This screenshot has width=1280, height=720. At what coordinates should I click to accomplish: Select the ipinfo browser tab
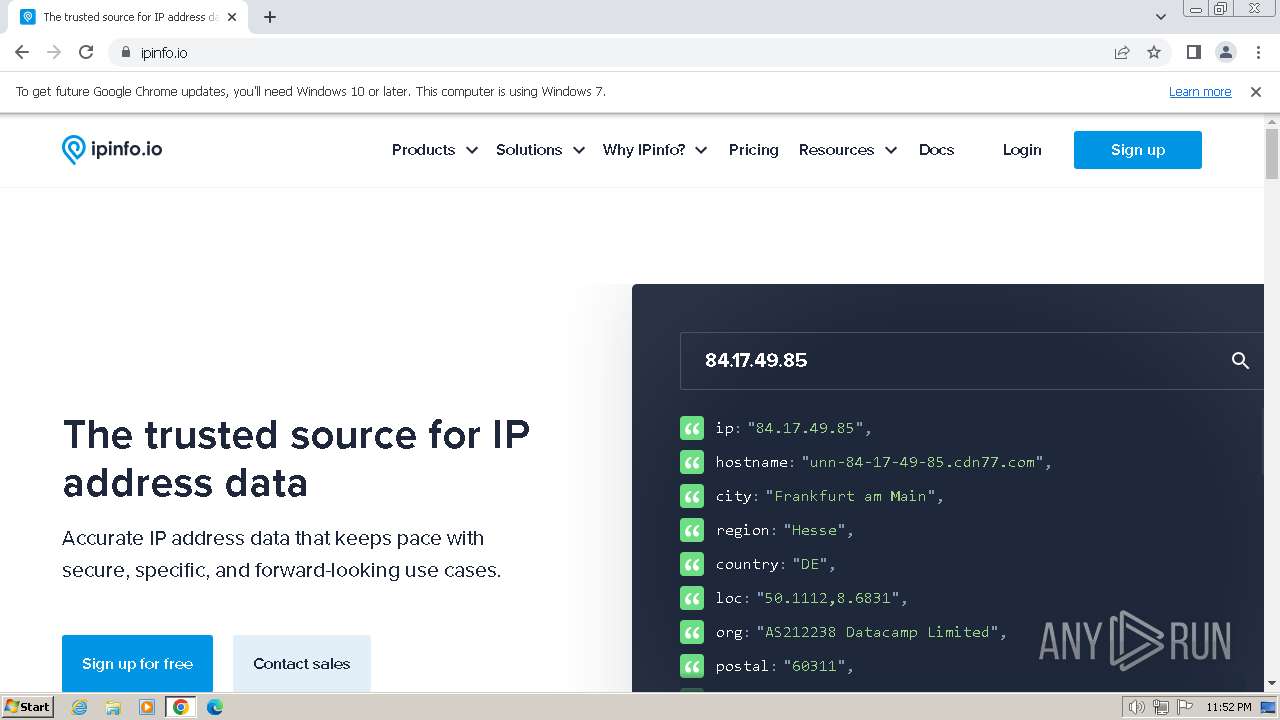coord(129,17)
